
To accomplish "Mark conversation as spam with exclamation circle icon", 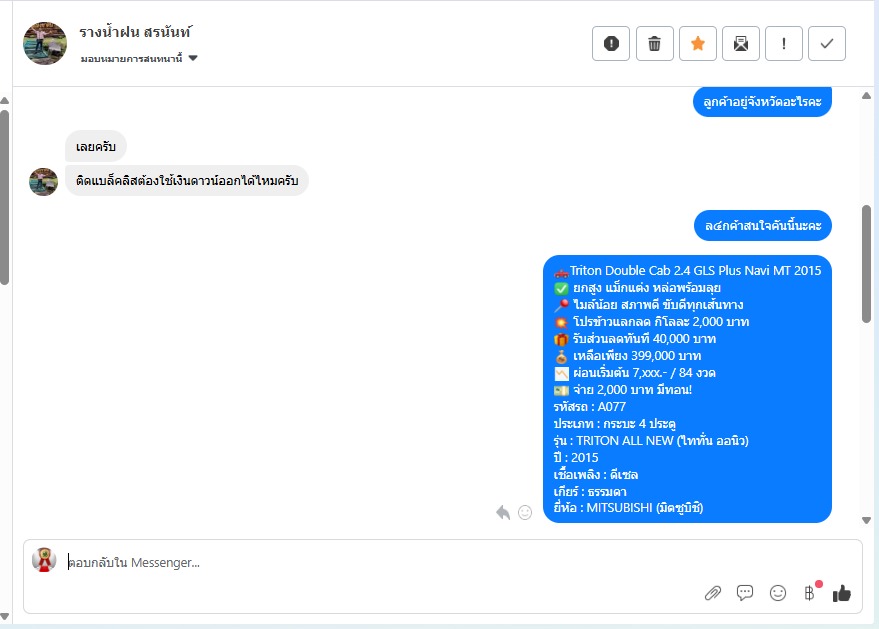I will pos(611,43).
